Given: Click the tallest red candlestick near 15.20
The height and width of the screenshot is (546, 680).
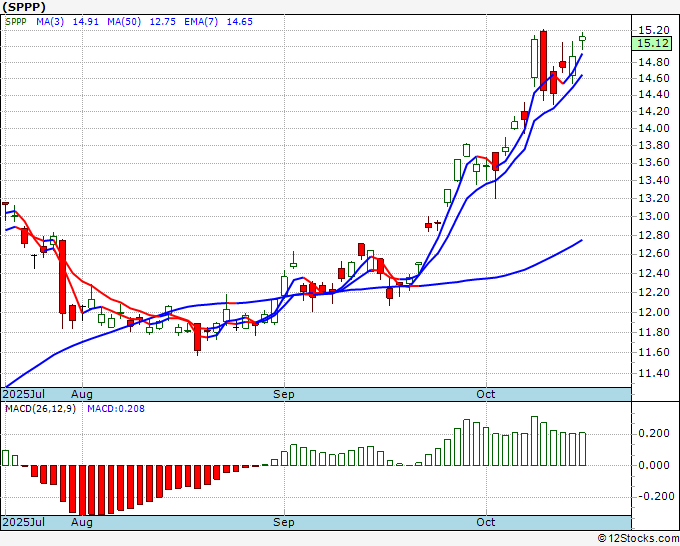Looking at the screenshot, I should [x=543, y=61].
